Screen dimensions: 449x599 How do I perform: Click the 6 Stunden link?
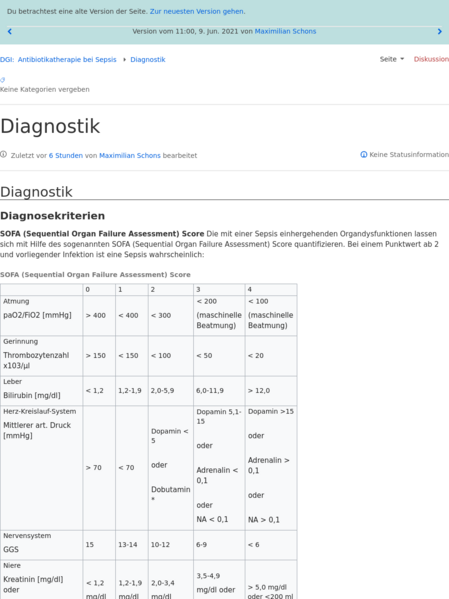(x=66, y=155)
